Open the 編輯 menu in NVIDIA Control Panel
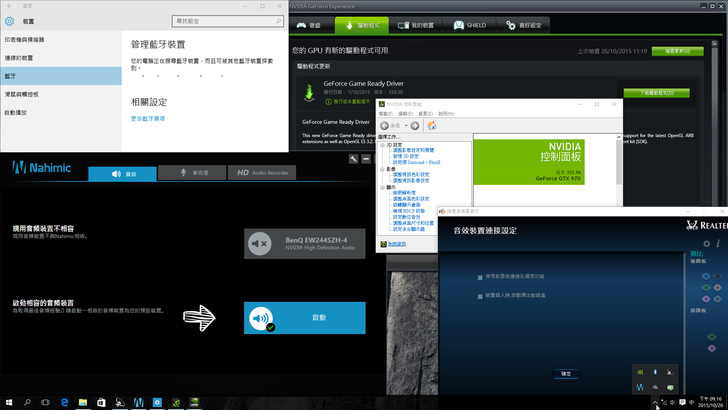Screen dimensions: 728x410 click(405, 114)
